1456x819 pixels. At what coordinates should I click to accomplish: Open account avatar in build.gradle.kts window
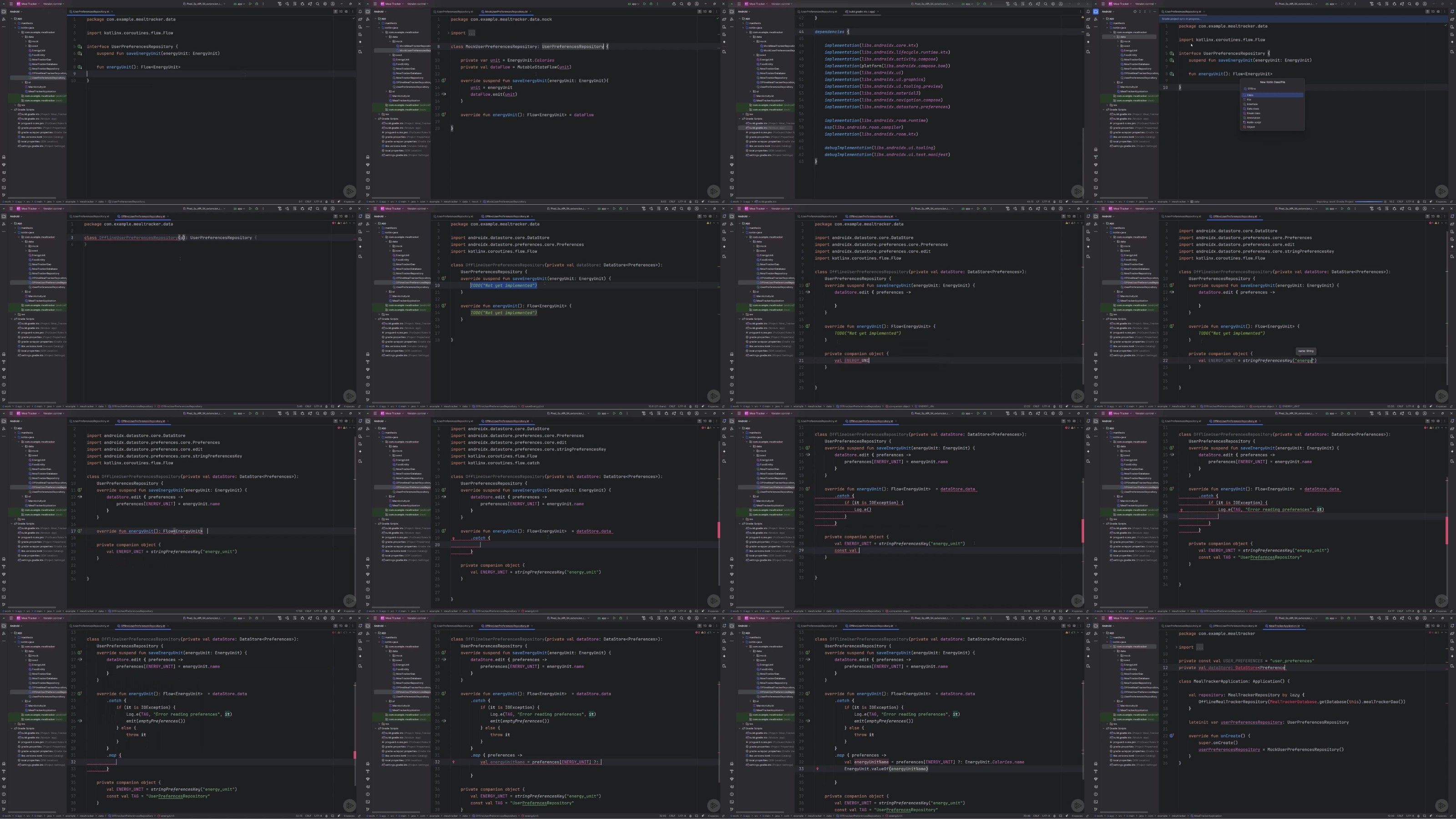coord(1061,4)
